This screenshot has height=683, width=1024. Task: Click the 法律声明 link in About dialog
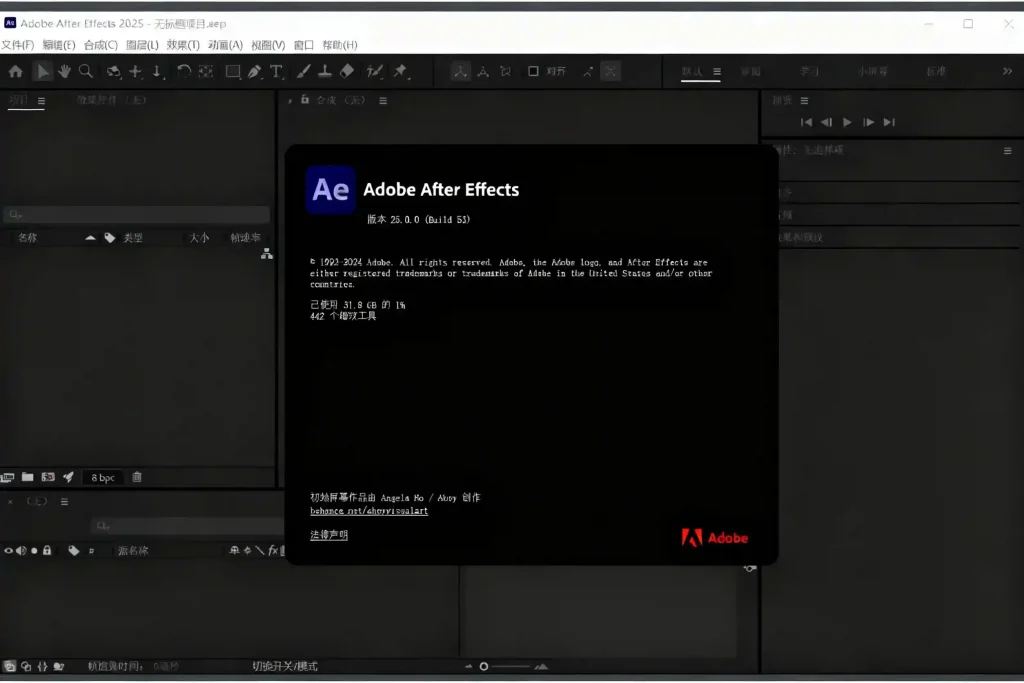coord(327,534)
